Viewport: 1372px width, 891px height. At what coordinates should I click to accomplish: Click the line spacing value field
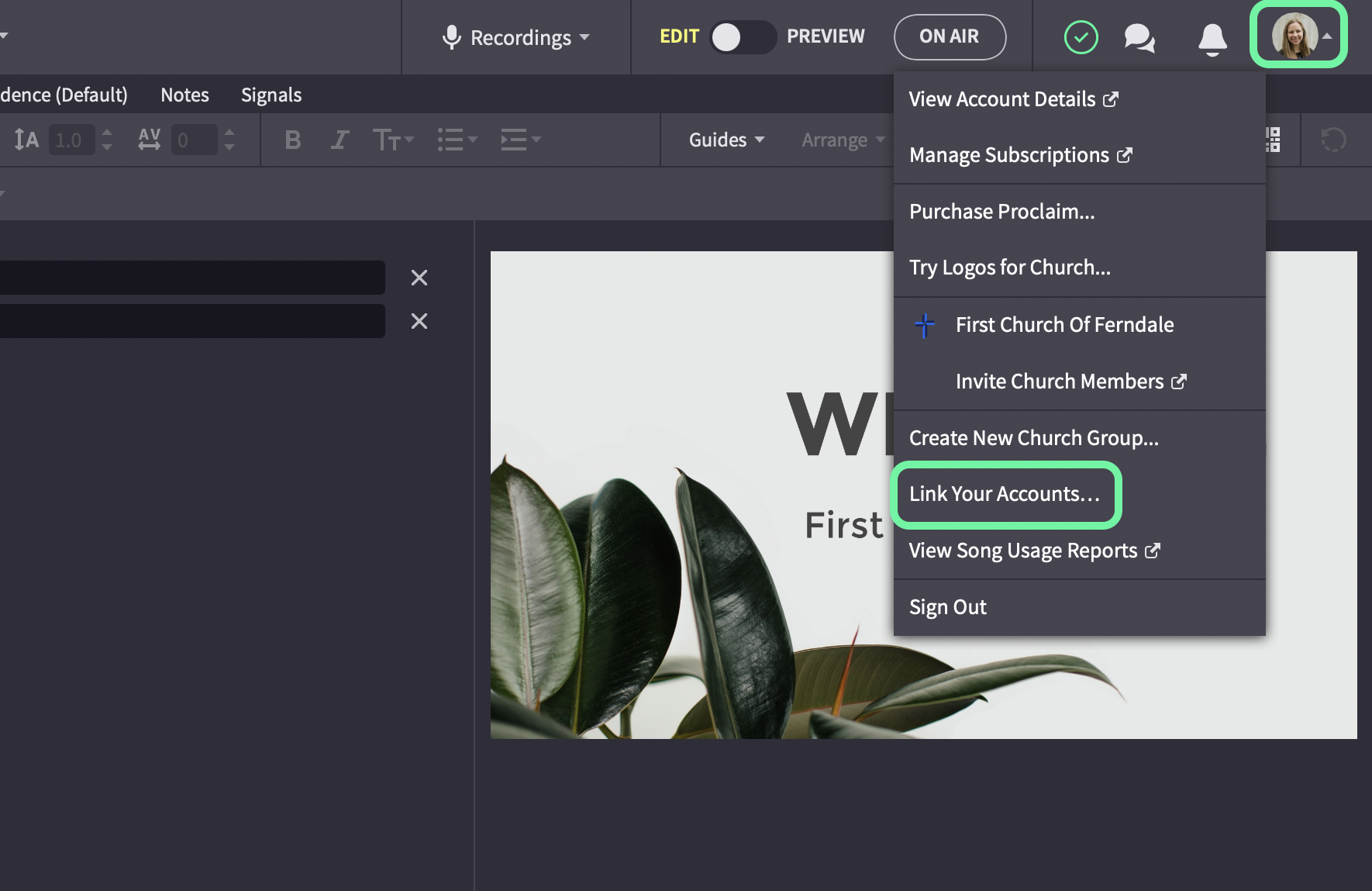(x=71, y=140)
